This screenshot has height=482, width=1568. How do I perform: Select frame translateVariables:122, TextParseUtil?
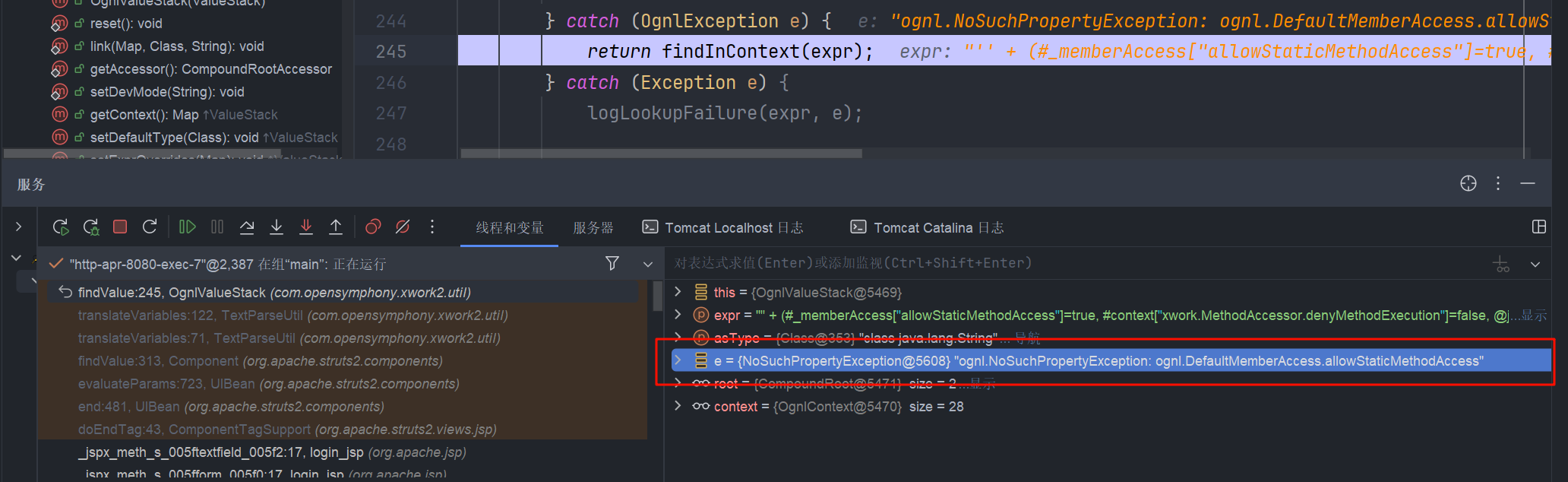click(x=292, y=316)
